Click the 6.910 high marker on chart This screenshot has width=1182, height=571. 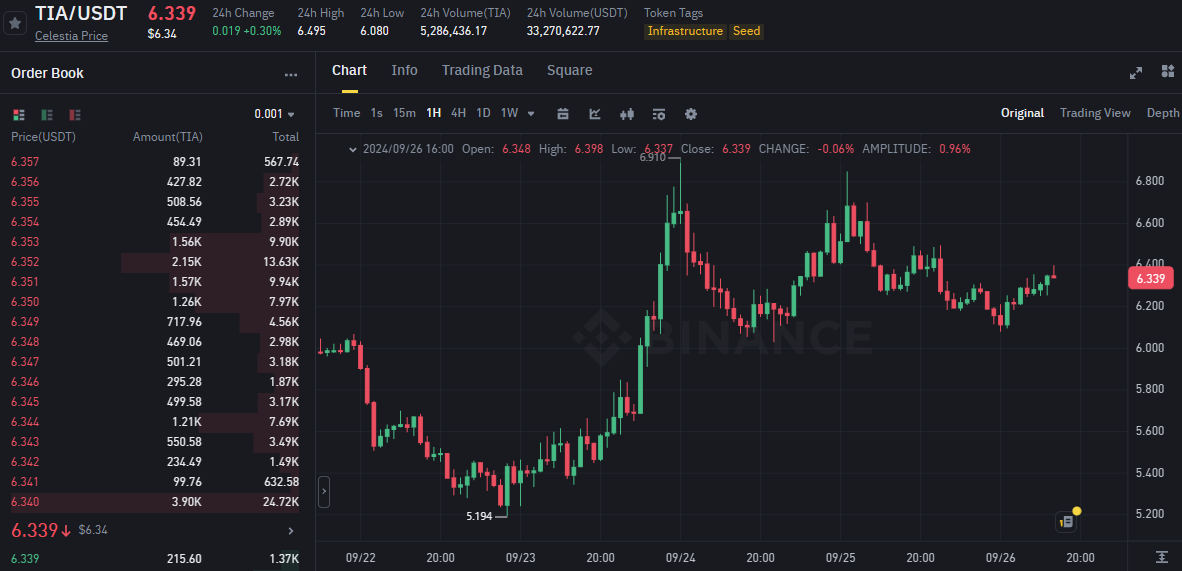(x=653, y=158)
